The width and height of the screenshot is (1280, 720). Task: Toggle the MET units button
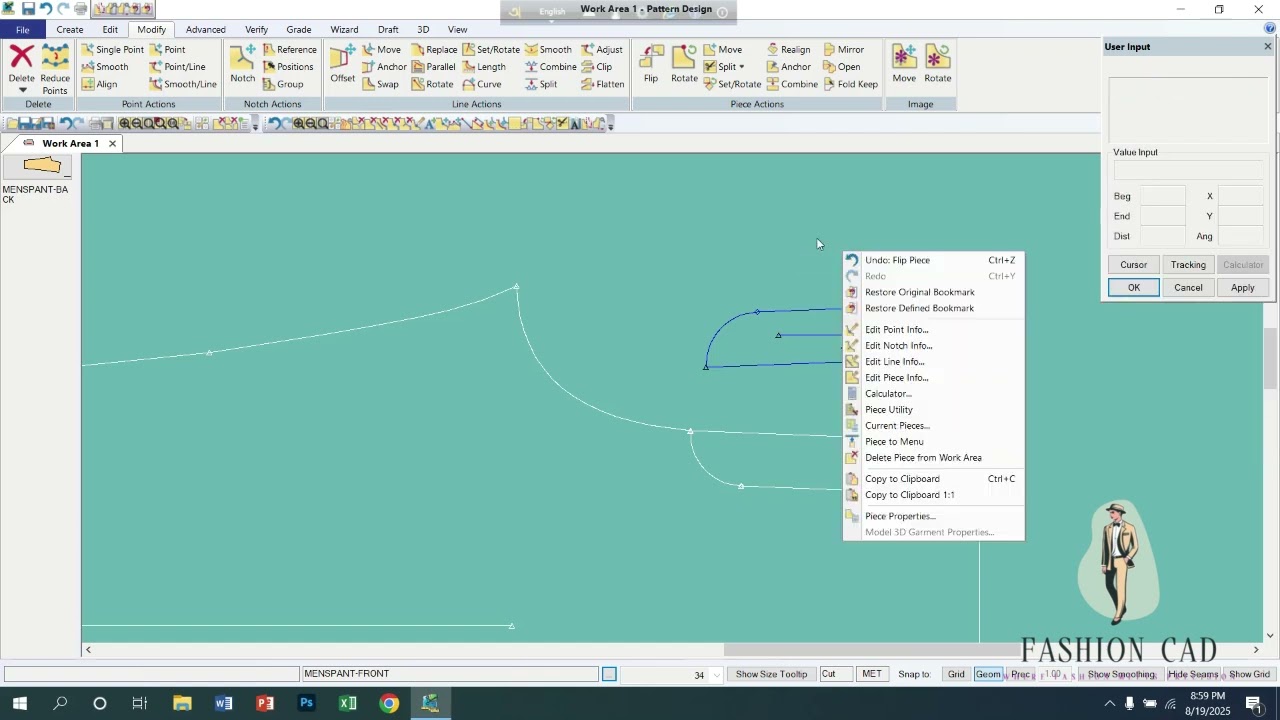tap(872, 675)
